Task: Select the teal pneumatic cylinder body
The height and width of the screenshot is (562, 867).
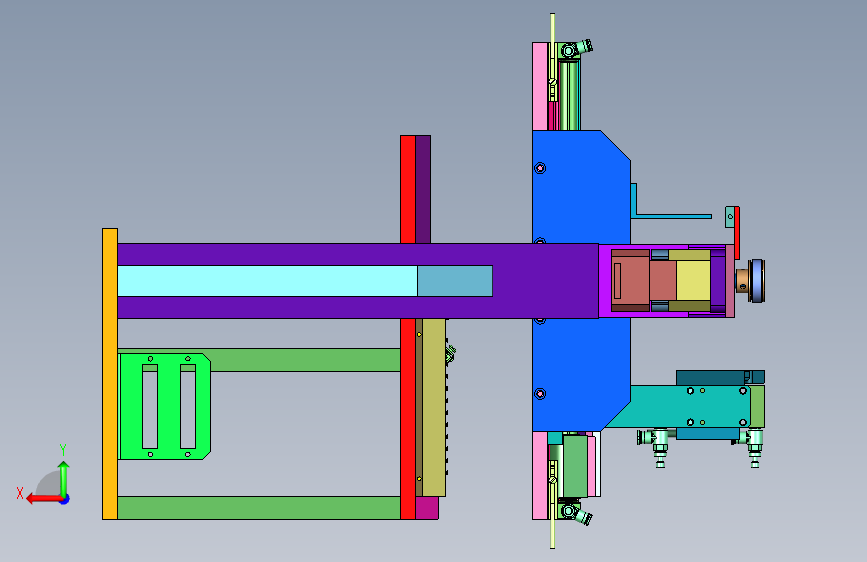Action: coord(686,407)
